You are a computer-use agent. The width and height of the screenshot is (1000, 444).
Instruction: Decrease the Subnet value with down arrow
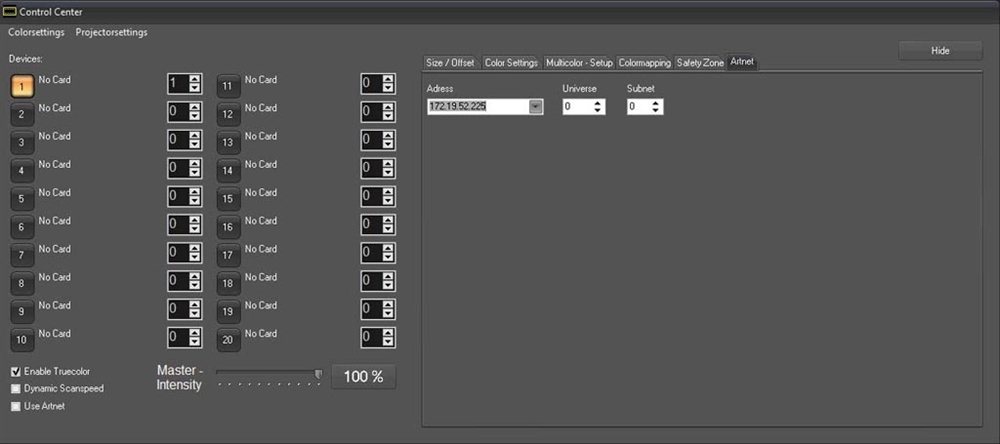pyautogui.click(x=656, y=111)
